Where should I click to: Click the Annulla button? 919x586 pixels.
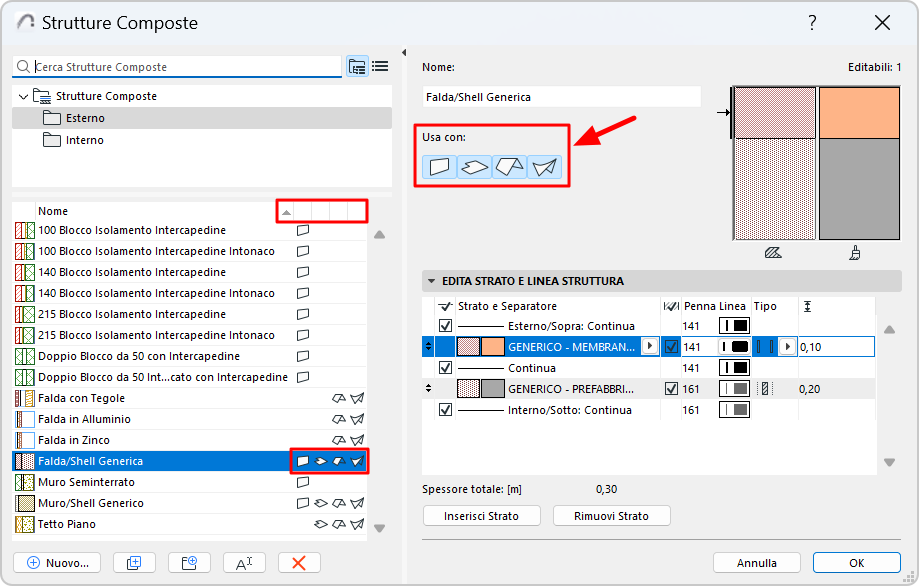pos(757,563)
